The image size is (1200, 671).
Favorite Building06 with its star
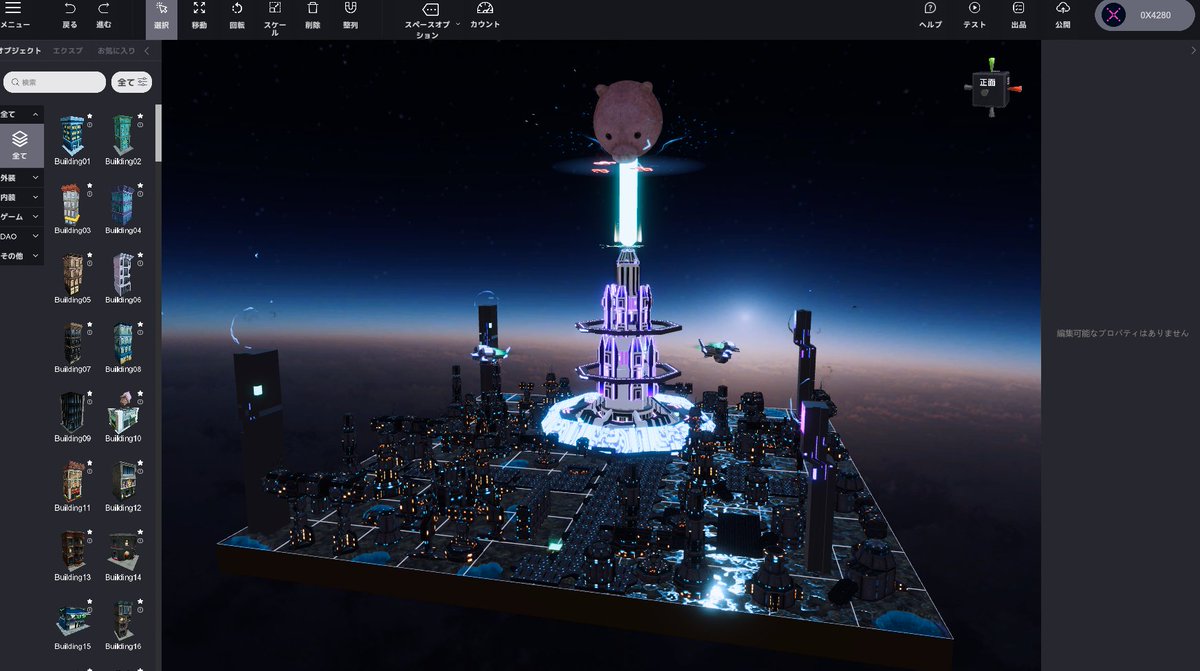[140, 255]
